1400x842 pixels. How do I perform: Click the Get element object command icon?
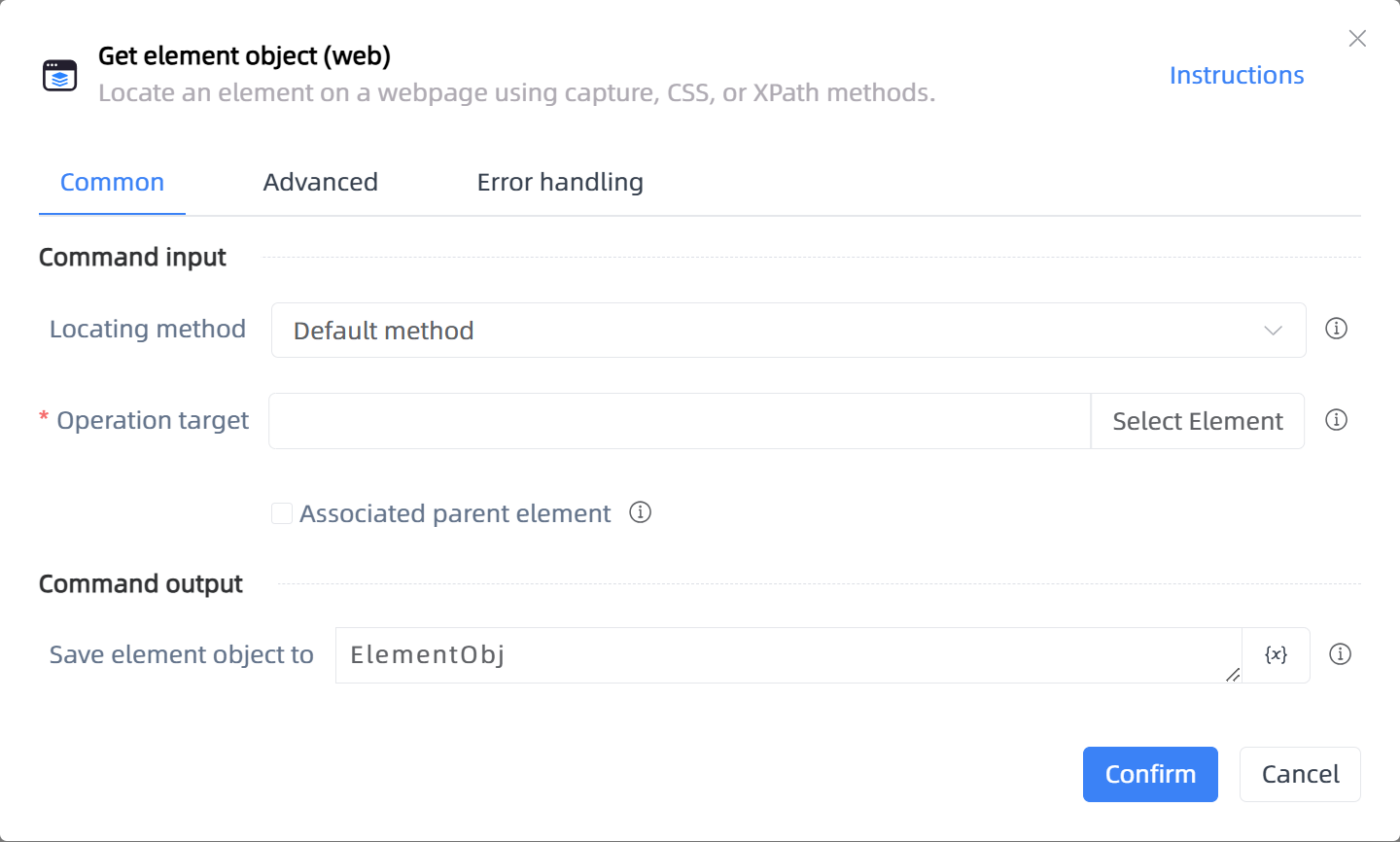(x=60, y=75)
